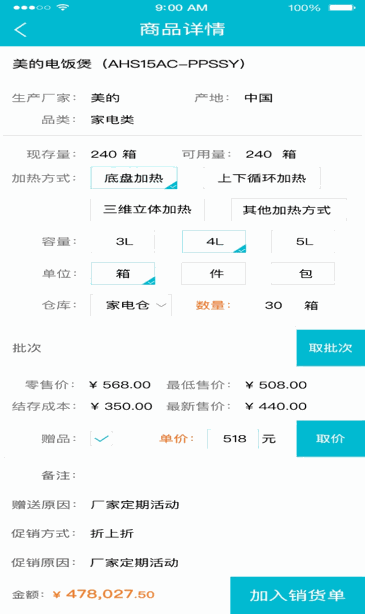365x614 pixels.
Task: Toggle the 赠品 gift checkbox
Action: 101,439
